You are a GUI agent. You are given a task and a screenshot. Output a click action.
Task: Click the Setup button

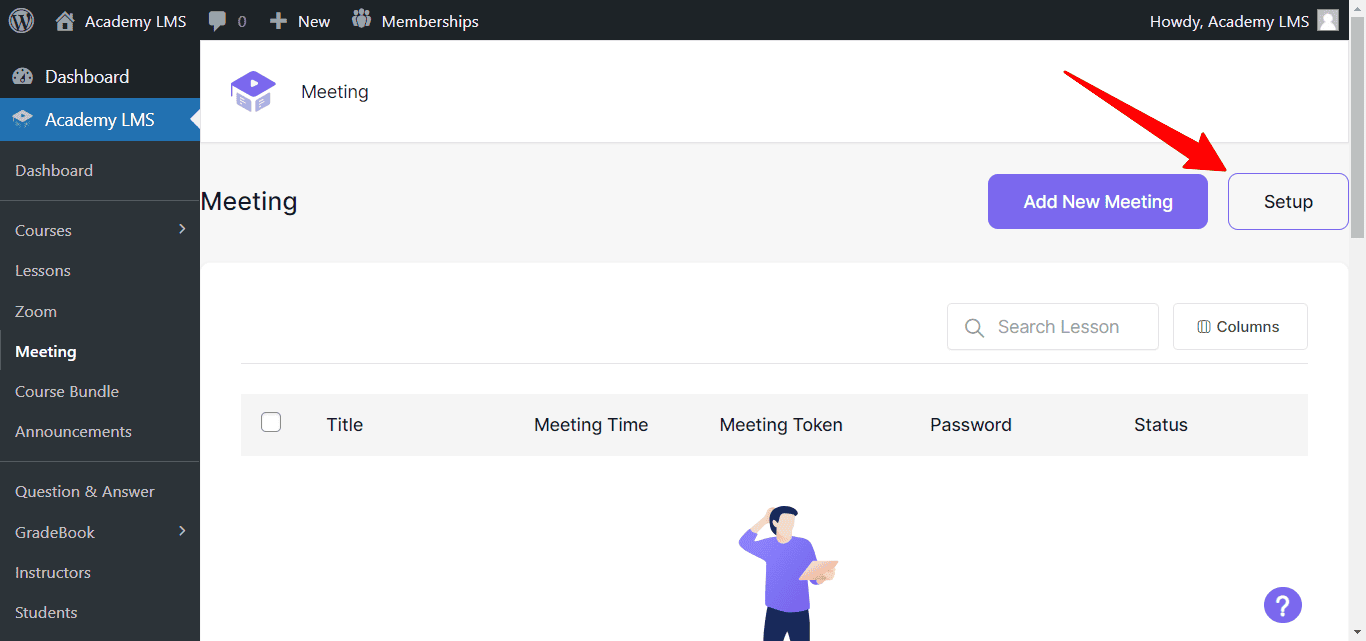click(1288, 202)
